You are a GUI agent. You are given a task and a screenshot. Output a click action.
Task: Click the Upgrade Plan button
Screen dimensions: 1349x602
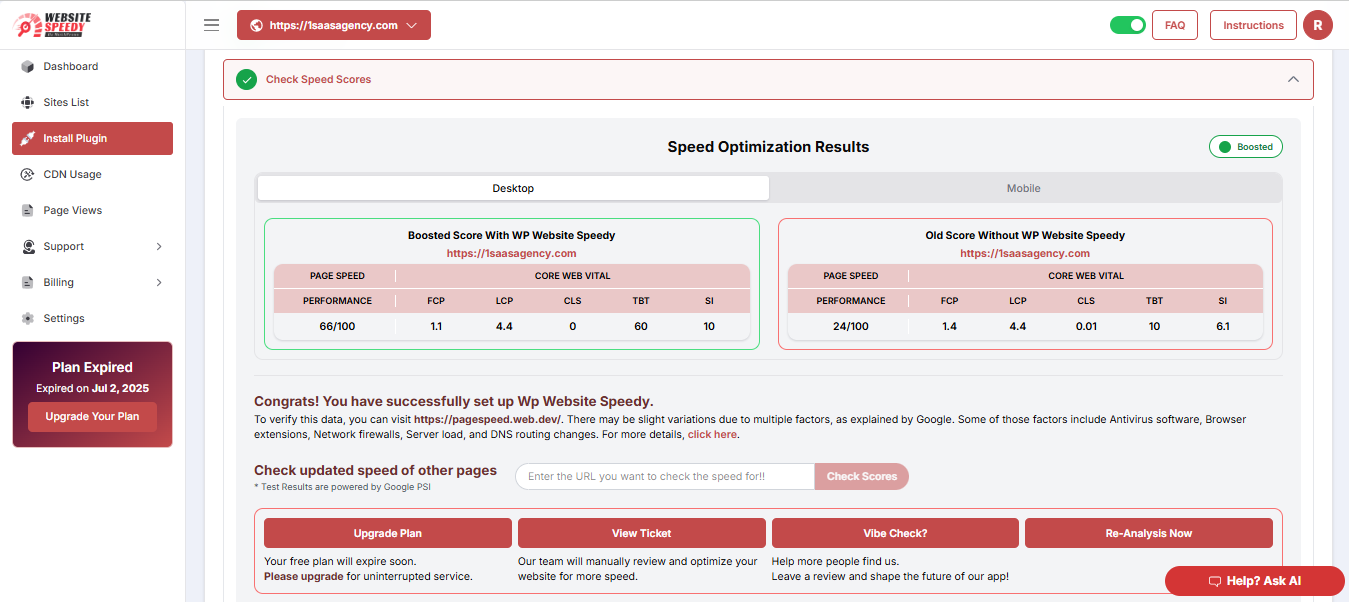388,533
